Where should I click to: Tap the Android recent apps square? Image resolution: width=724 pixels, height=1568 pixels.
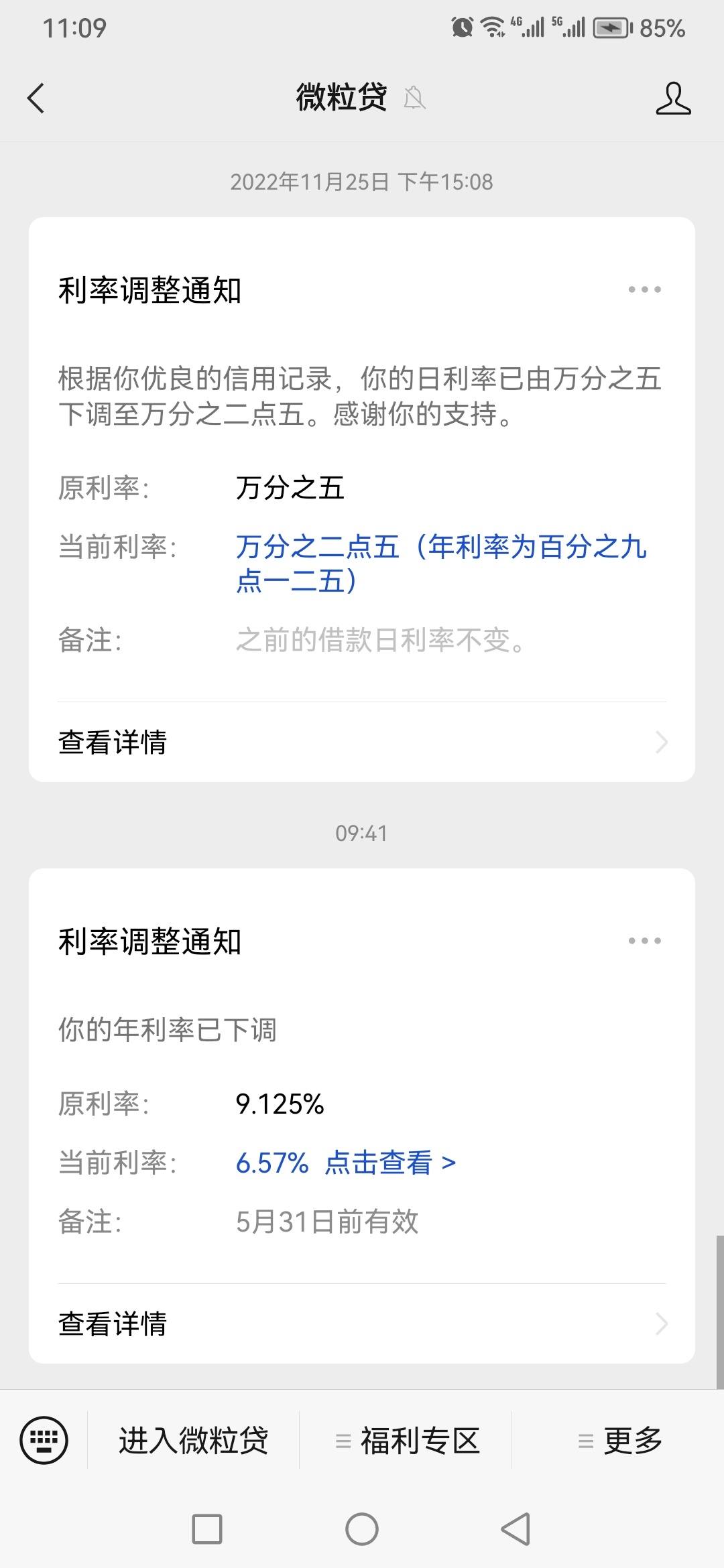(x=207, y=1529)
